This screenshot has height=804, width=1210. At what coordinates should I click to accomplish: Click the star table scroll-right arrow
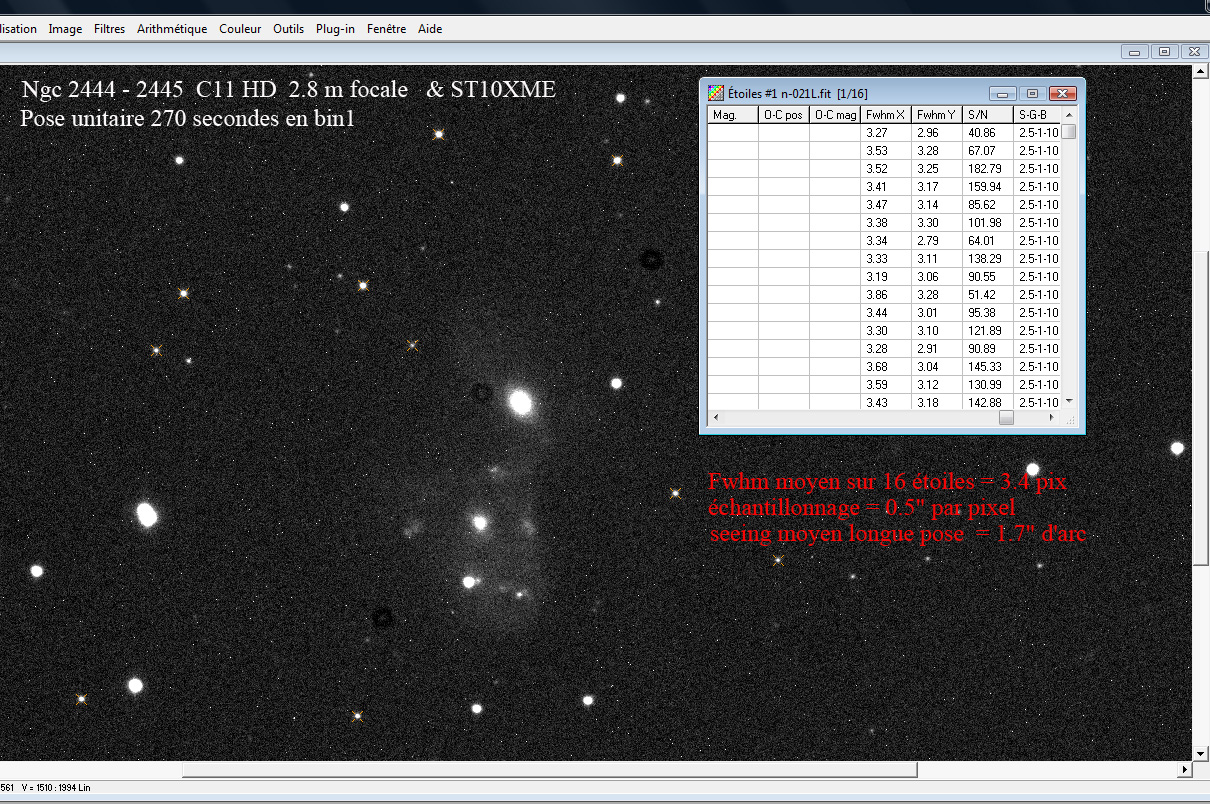[x=1053, y=418]
